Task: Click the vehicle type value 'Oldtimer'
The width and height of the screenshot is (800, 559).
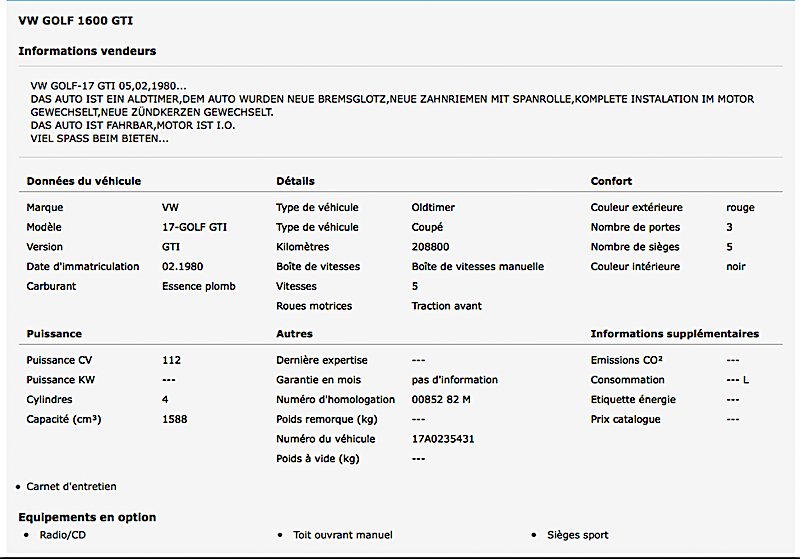Action: point(433,208)
